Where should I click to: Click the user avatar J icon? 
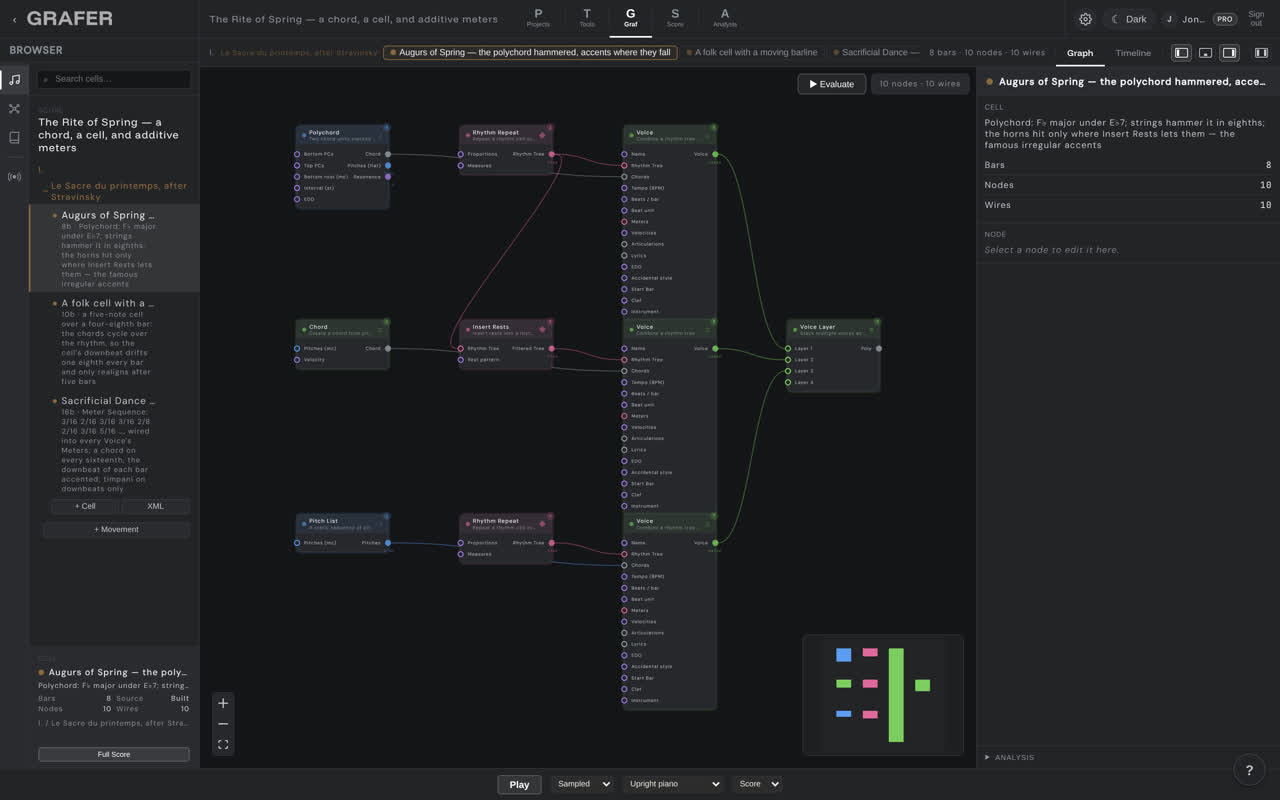coord(1169,19)
